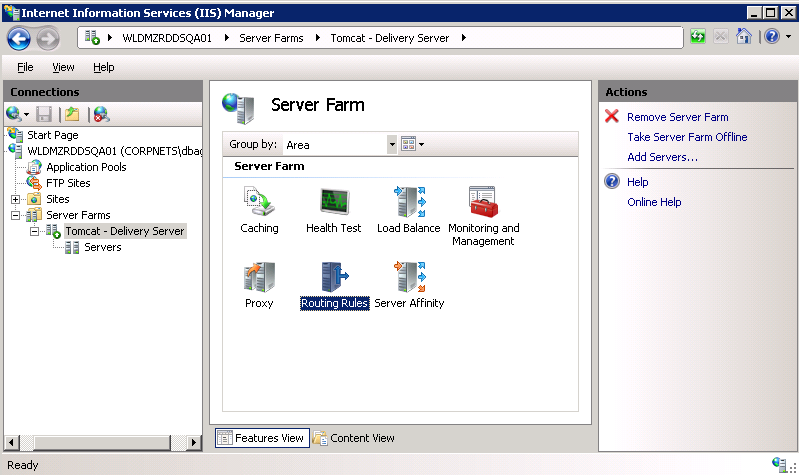Click the Help question-mark toolbar icon

[772, 36]
